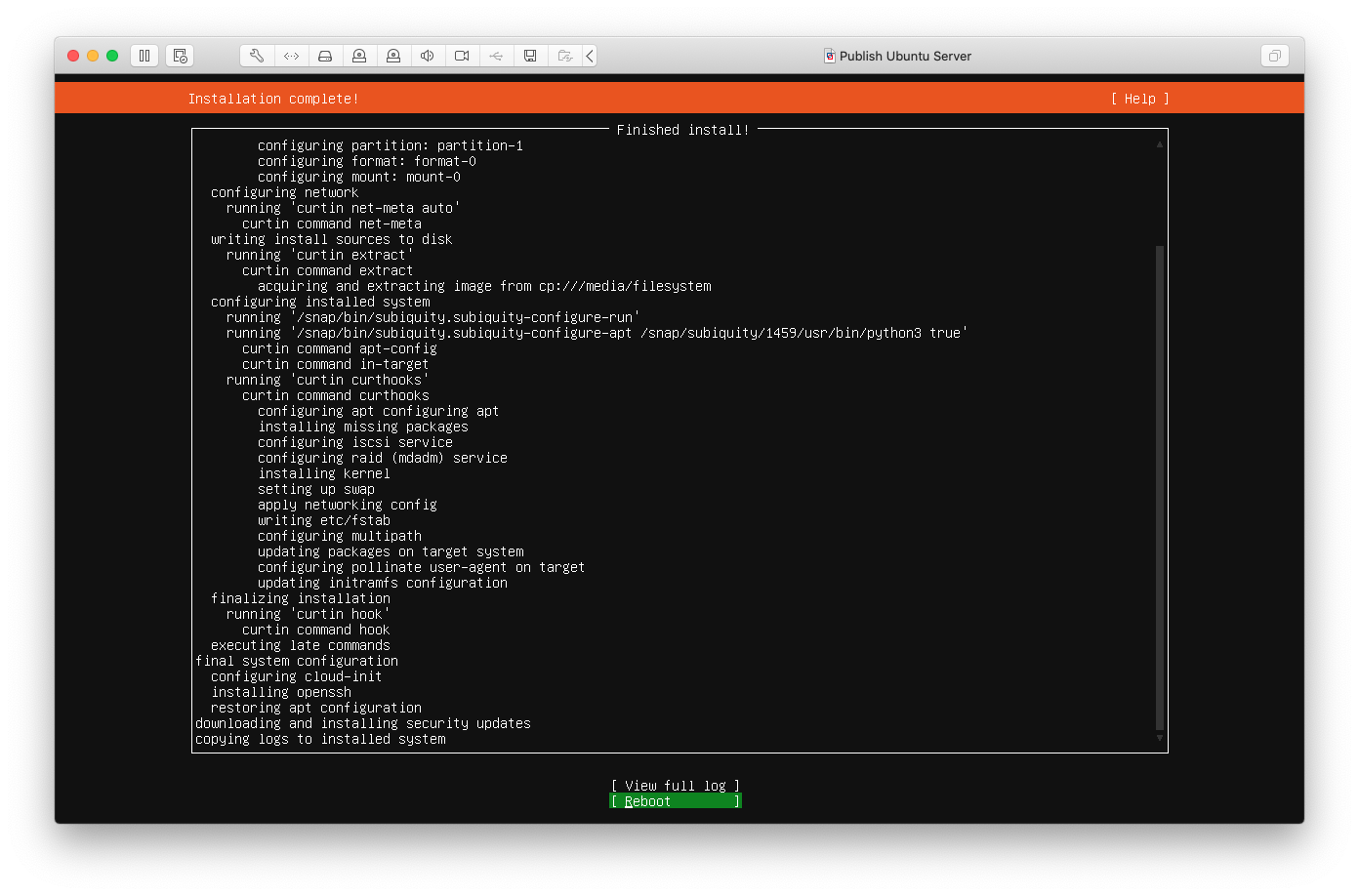Click the 'configuring network' log line
The width and height of the screenshot is (1359, 896).
[285, 192]
